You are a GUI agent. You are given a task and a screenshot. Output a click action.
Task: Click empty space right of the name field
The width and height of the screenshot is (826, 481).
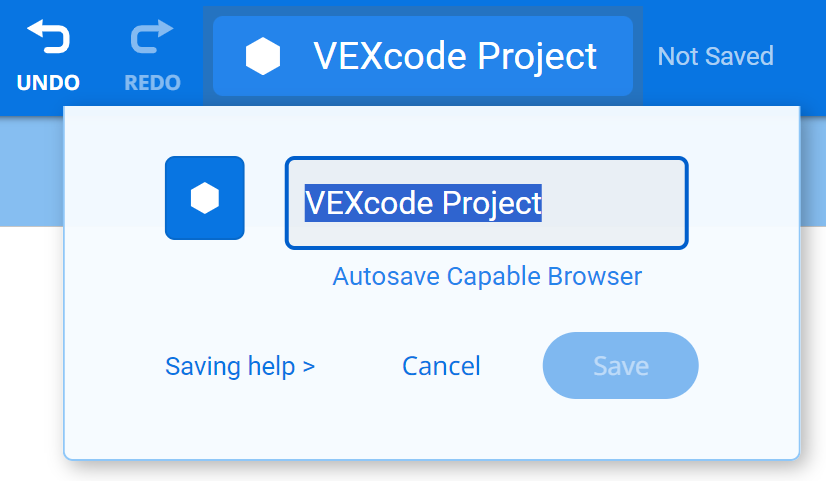coord(744,203)
